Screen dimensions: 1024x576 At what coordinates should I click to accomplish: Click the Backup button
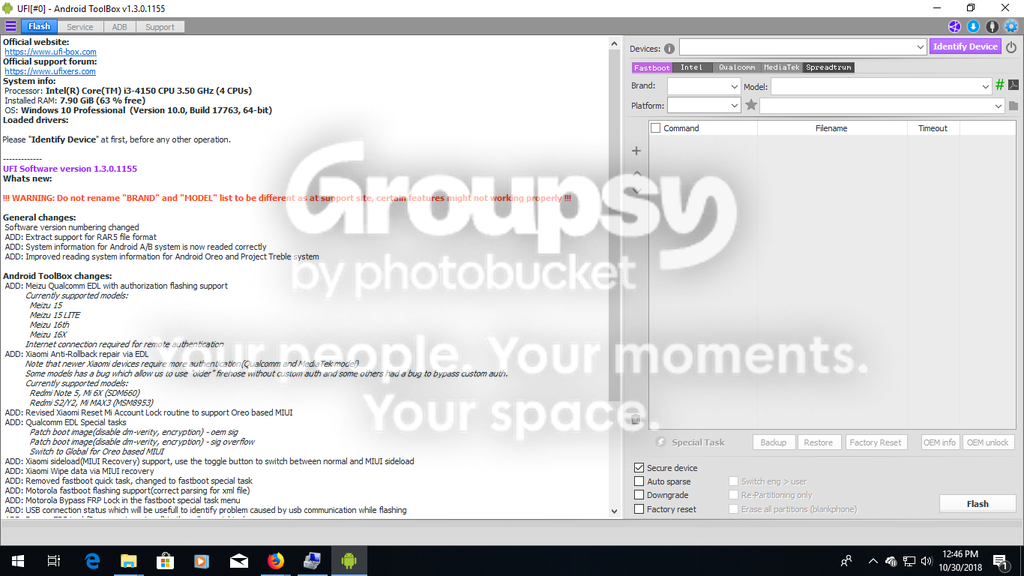(x=773, y=442)
